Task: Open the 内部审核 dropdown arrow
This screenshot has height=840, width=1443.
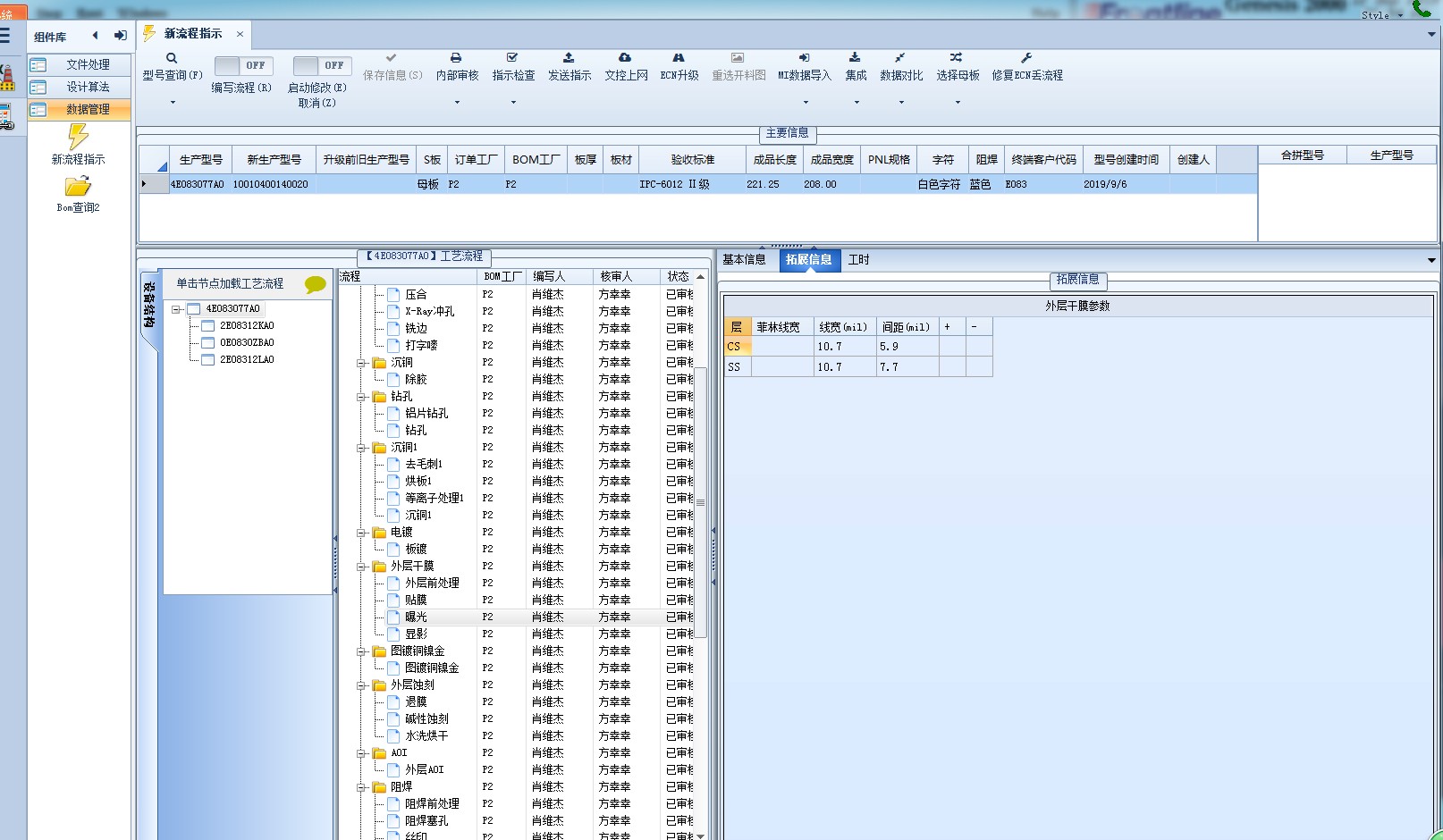Action: pos(457,103)
